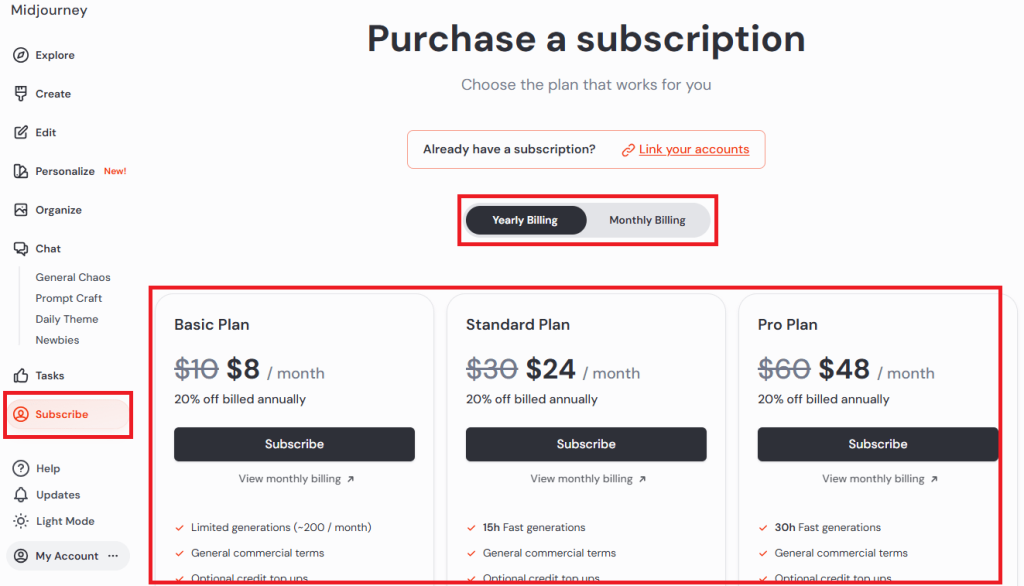Viewport: 1024px width, 586px height.
Task: Open the General Chaos chat room
Action: click(73, 277)
